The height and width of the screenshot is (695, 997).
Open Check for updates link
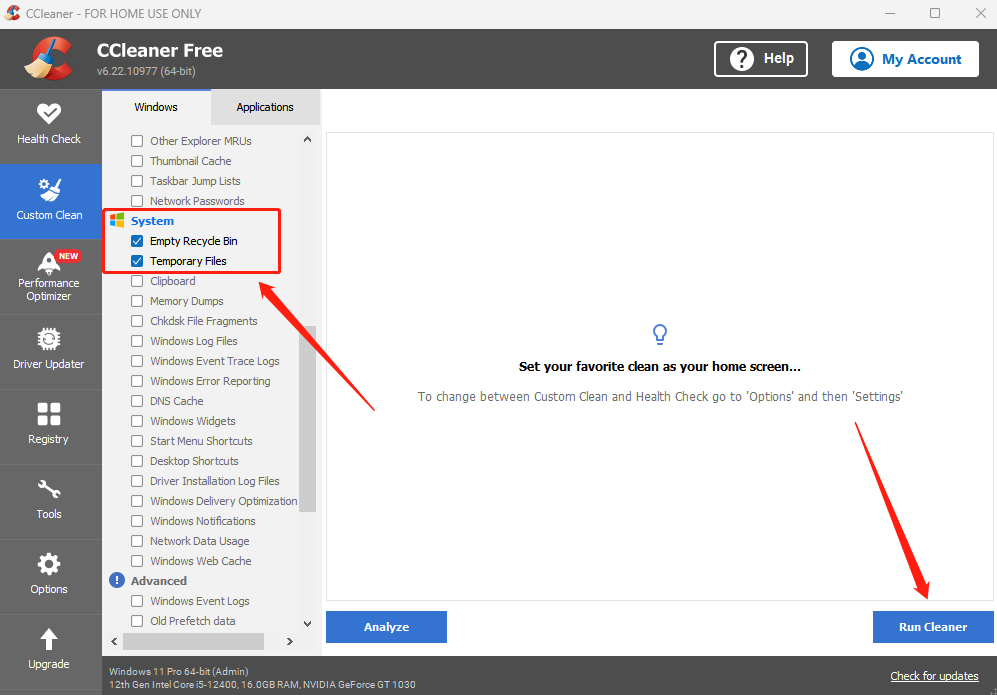point(934,676)
